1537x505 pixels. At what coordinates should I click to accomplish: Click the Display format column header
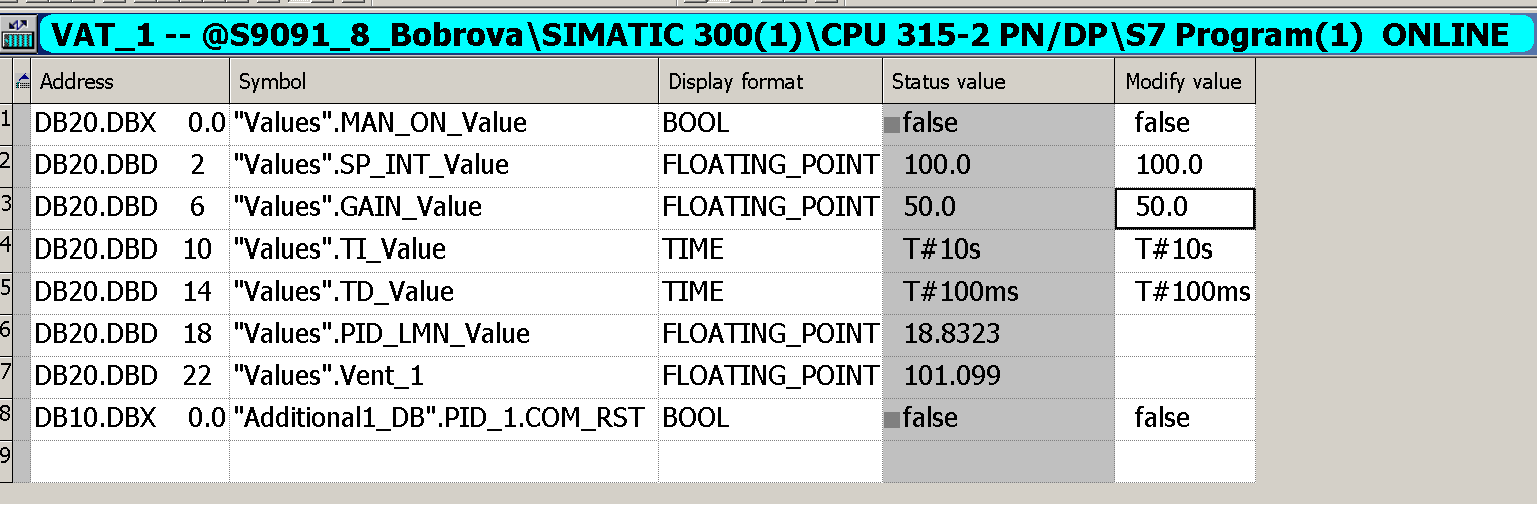pyautogui.click(x=770, y=81)
